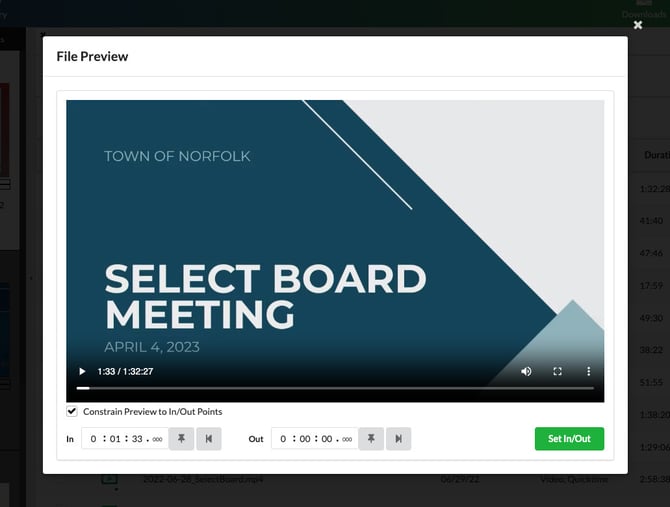Enter fullscreen mode for the video
The width and height of the screenshot is (670, 507).
(558, 371)
